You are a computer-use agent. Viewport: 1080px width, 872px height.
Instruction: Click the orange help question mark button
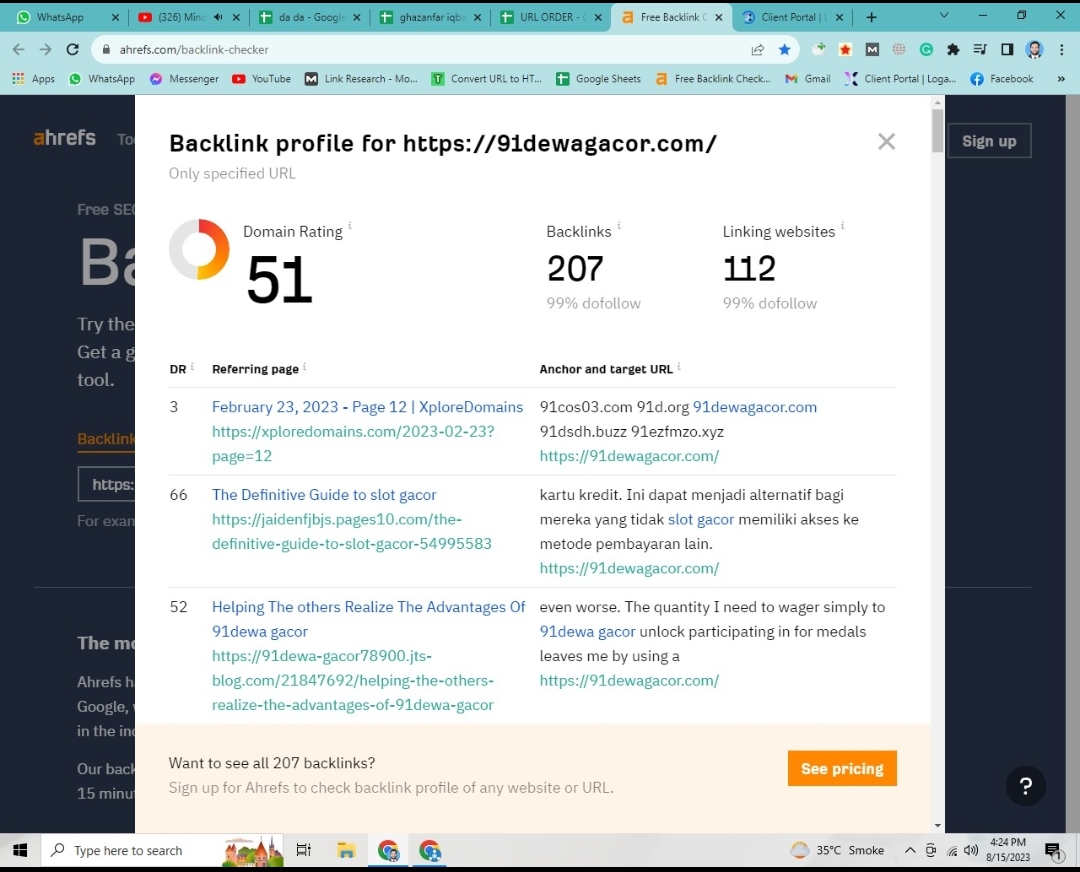tap(1025, 786)
